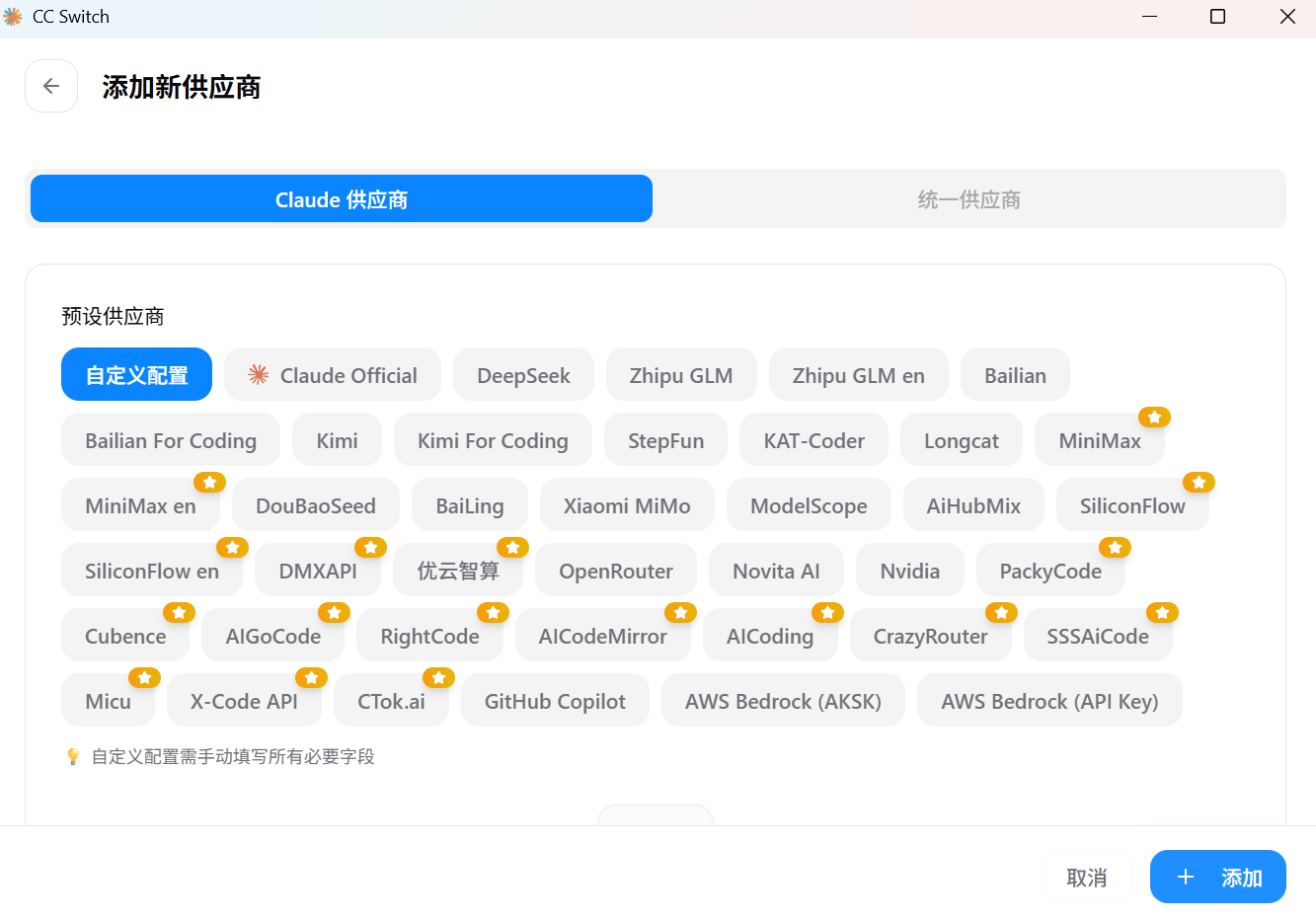This screenshot has height=921, width=1316.
Task: Select the X-Code API preset
Action: (x=244, y=700)
